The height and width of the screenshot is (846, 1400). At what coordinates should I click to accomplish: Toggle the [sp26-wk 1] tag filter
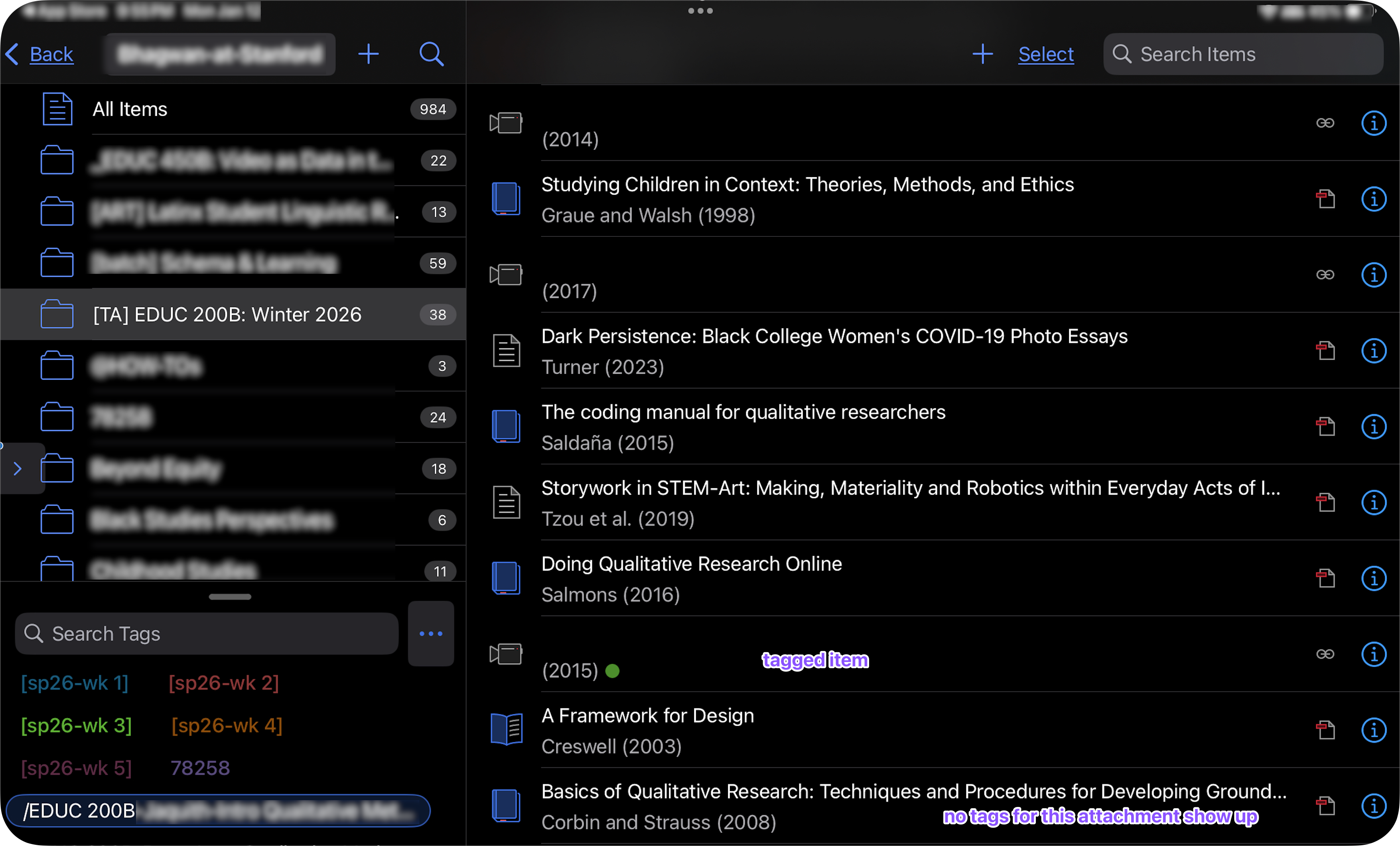(x=75, y=683)
